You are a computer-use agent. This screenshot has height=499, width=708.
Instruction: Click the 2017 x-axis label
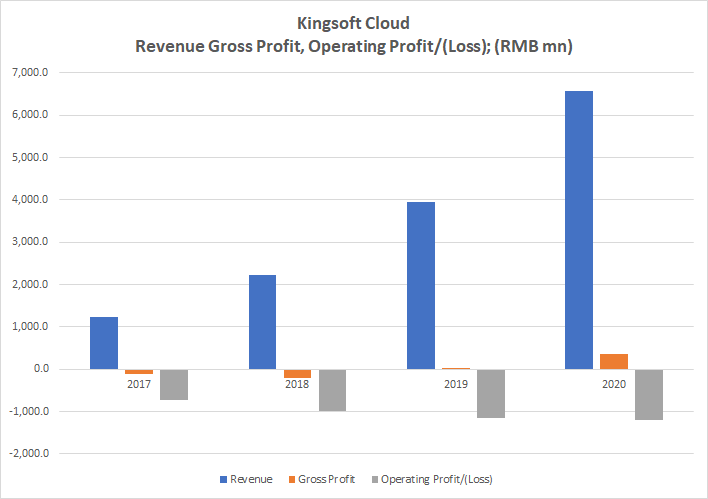139,383
